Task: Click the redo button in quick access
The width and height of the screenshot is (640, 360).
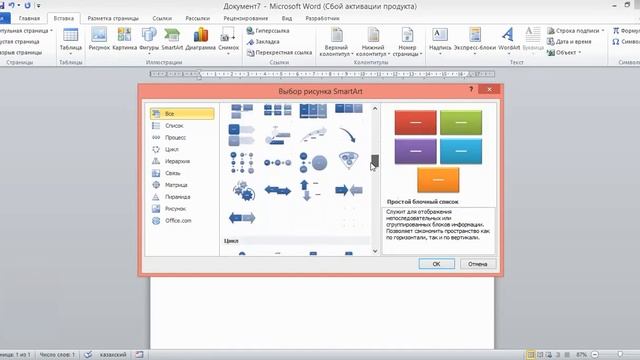Action: pyautogui.click(x=27, y=5)
